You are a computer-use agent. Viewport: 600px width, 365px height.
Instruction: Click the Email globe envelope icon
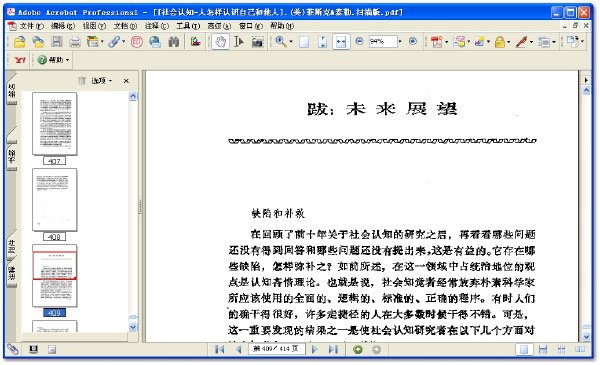coord(155,41)
